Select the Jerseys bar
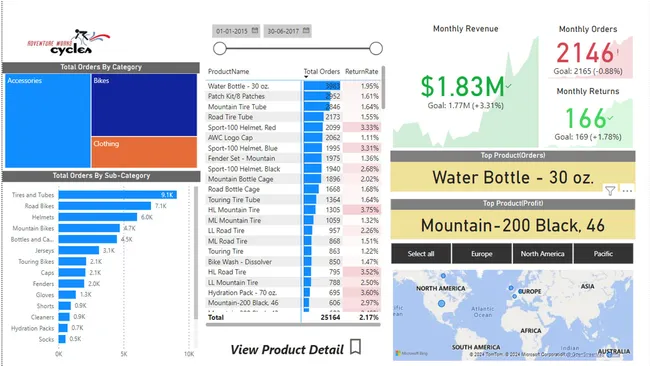This screenshot has height=366, width=650. click(x=79, y=250)
